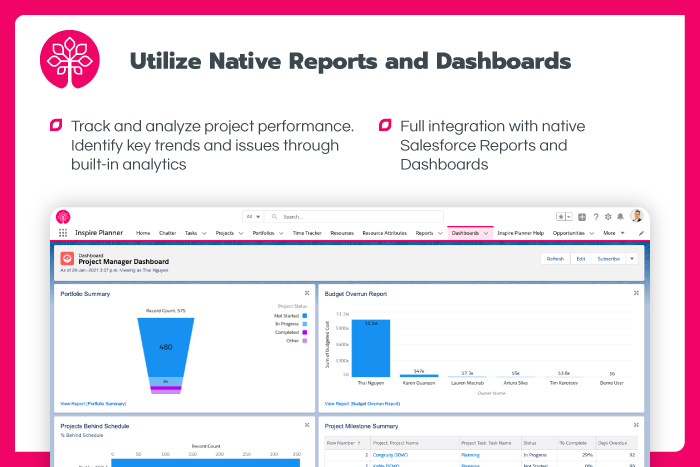Open the Time Tracker tab
This screenshot has width=700, height=467.
[x=307, y=233]
